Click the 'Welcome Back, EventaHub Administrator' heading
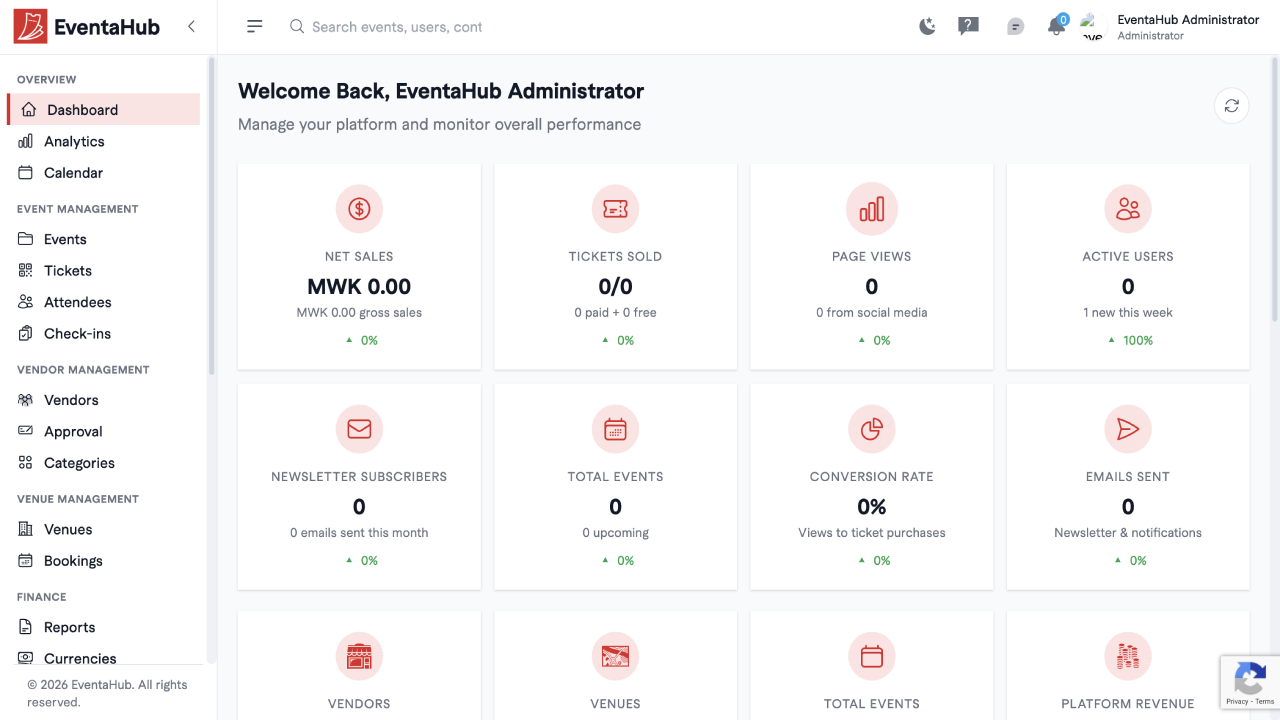Viewport: 1280px width, 720px height. (441, 91)
